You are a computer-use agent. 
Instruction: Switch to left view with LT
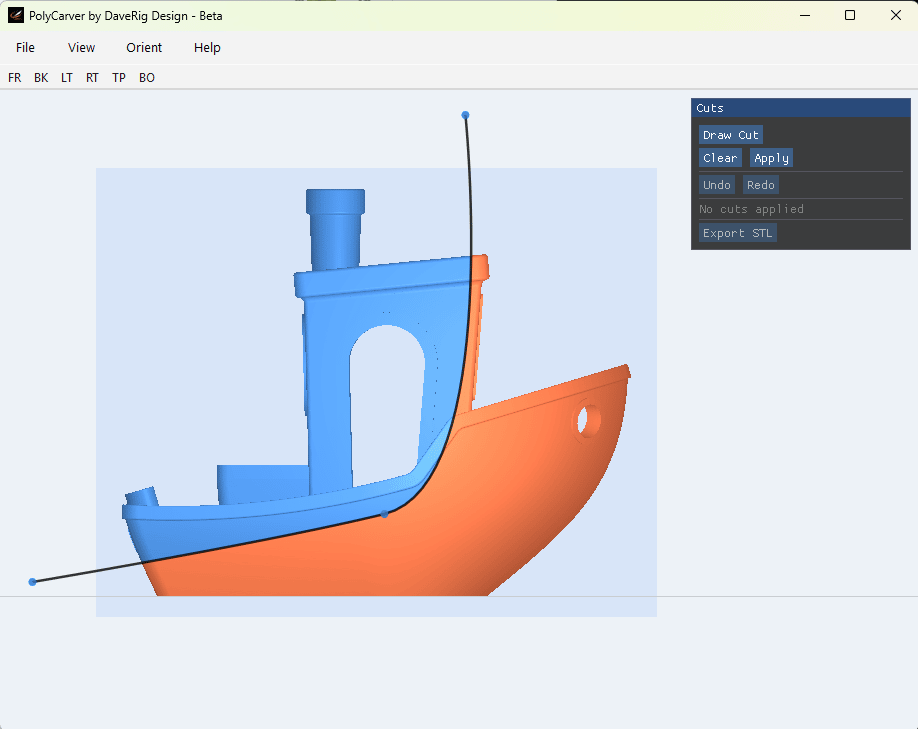(67, 78)
